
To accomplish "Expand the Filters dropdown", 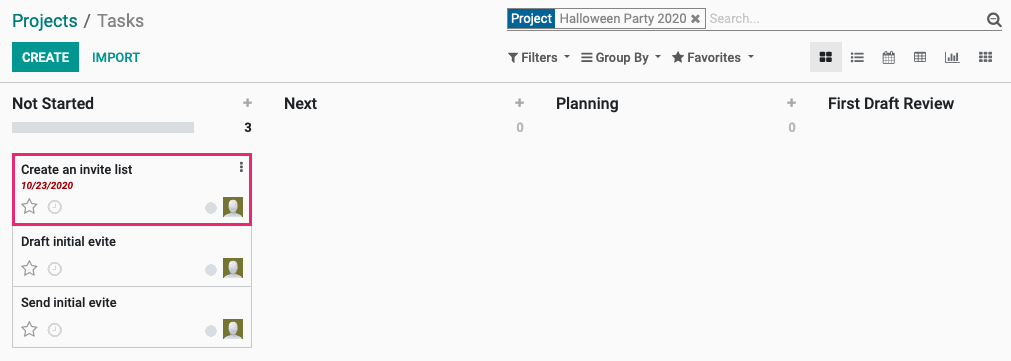I will click(539, 57).
